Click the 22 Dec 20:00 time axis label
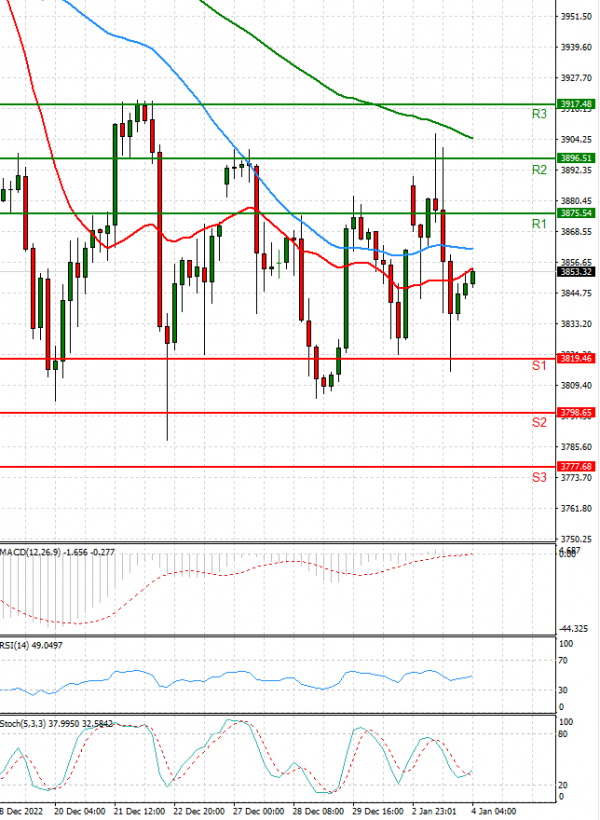This screenshot has height=820, width=600. 199,812
